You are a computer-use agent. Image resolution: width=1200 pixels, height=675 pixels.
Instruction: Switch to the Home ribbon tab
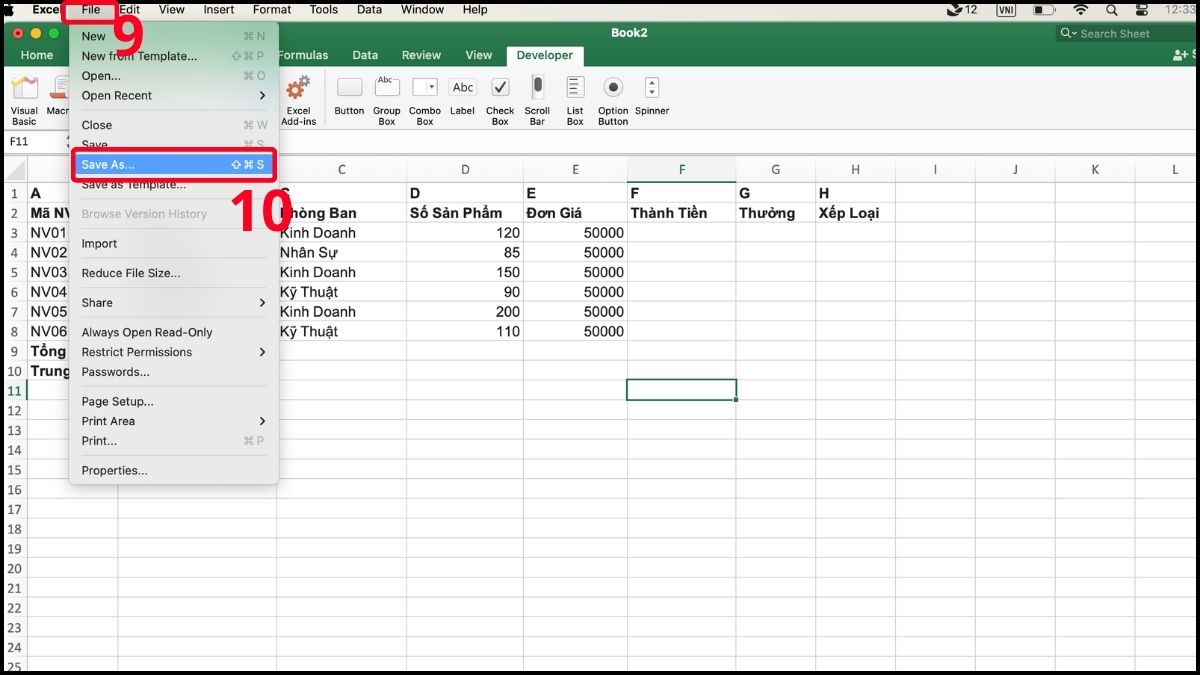coord(37,56)
